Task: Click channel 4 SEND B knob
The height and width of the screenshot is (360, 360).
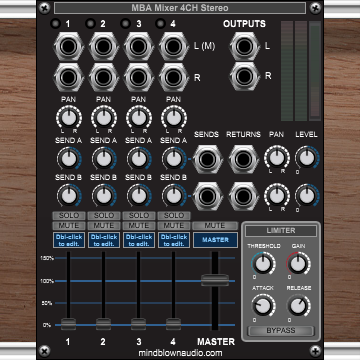Action: coord(174,196)
